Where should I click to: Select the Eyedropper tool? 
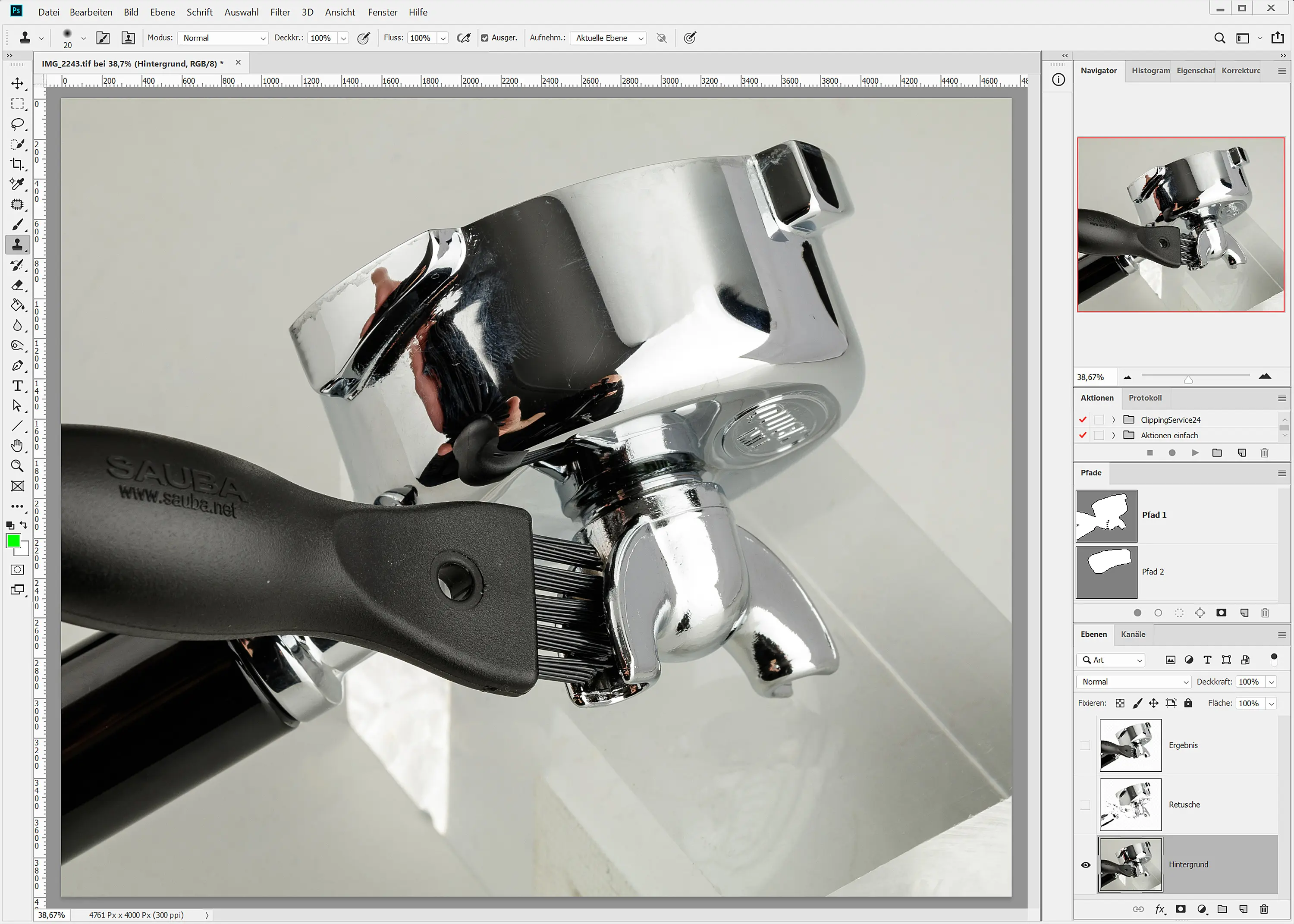(17, 184)
